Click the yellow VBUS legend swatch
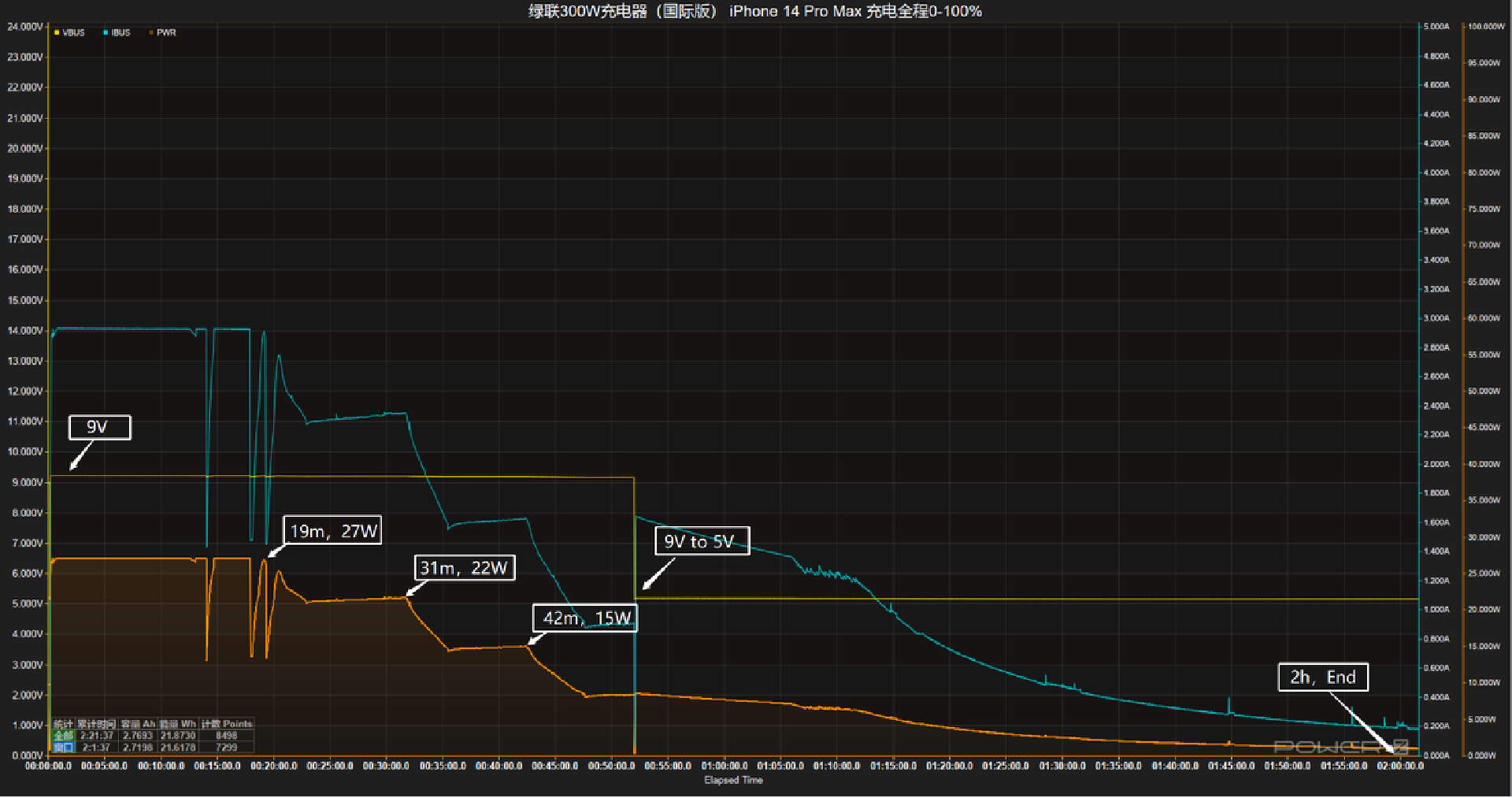The height and width of the screenshot is (798, 1512). (57, 33)
